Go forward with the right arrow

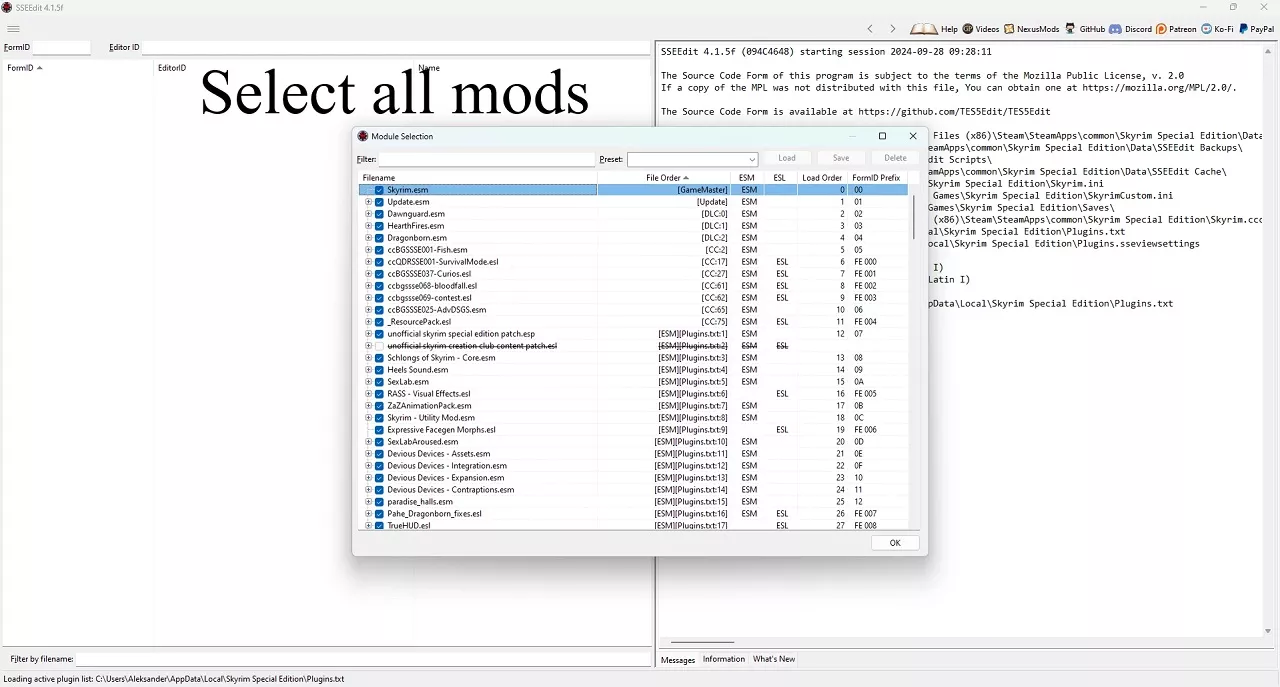[893, 29]
